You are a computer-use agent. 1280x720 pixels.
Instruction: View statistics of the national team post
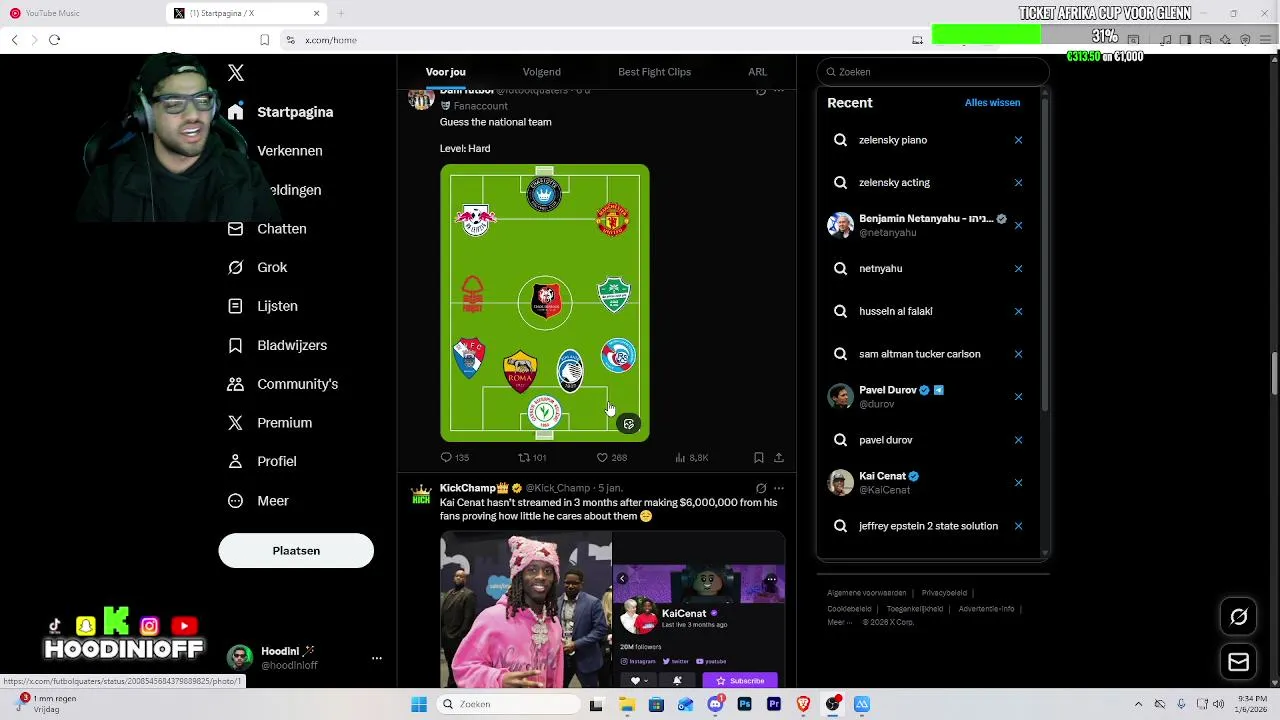pos(691,458)
